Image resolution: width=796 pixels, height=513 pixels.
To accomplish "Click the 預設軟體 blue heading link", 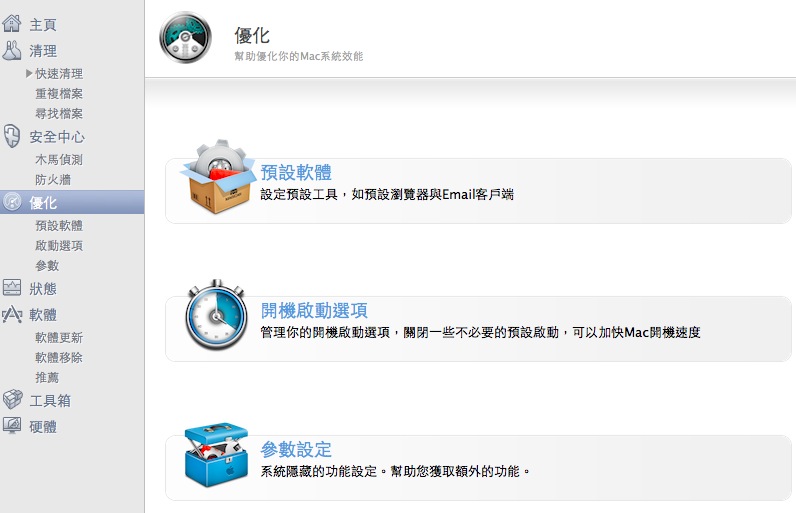I will (296, 173).
